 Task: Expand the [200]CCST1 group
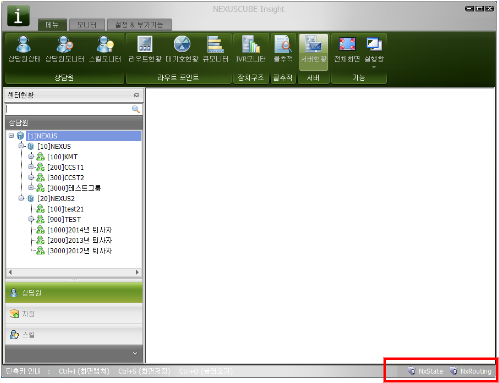pos(31,167)
